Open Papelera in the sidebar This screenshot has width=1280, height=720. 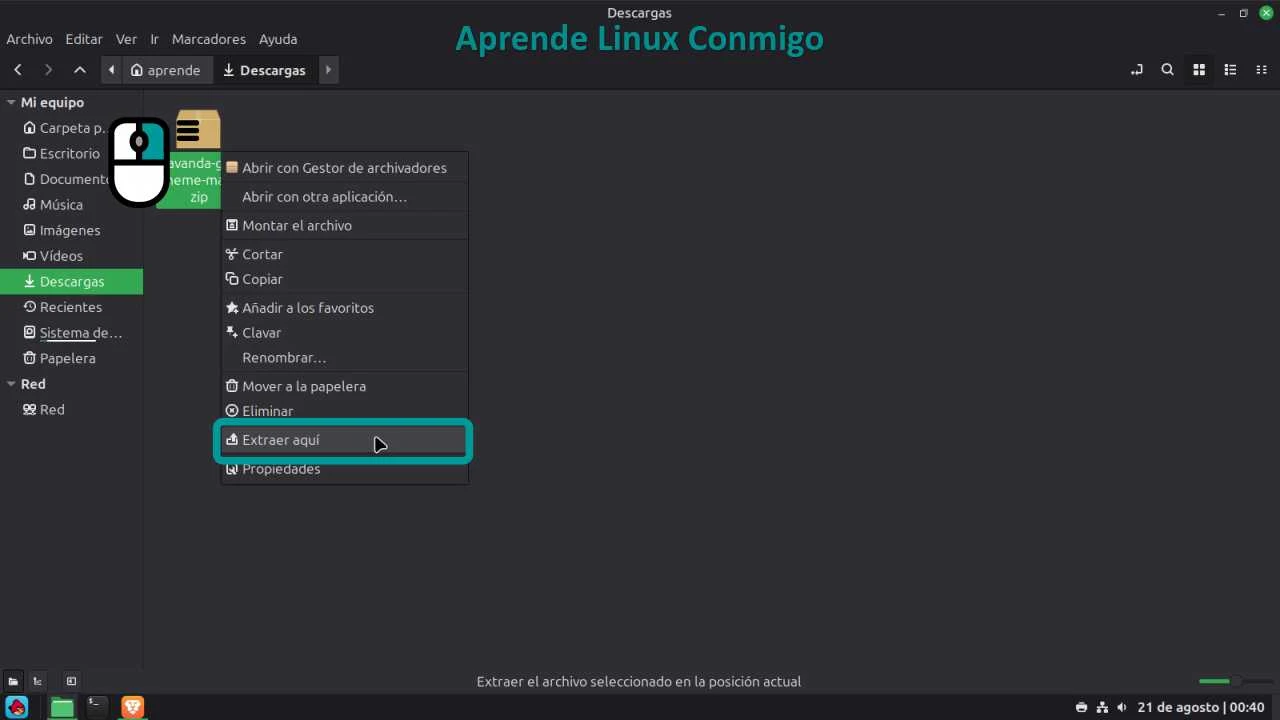(71, 358)
